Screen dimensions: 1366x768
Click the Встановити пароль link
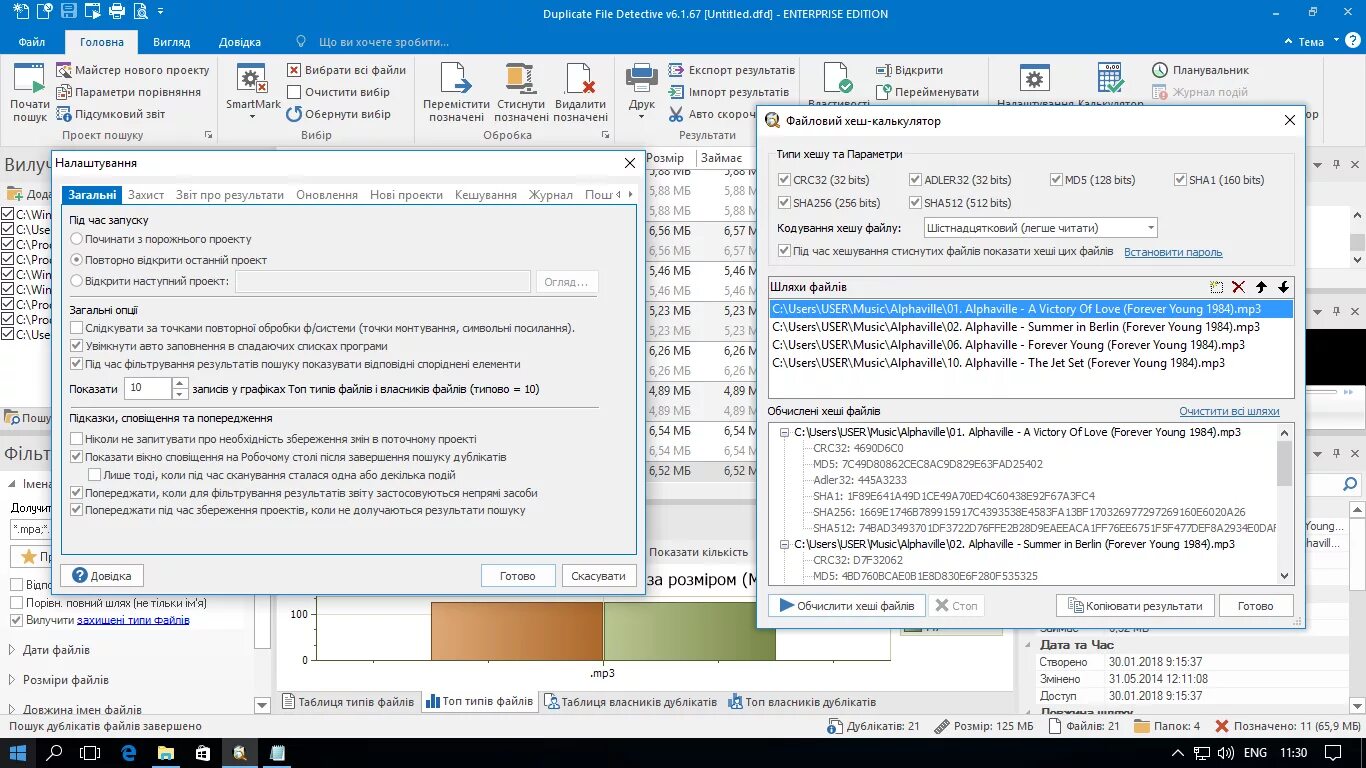(1173, 252)
